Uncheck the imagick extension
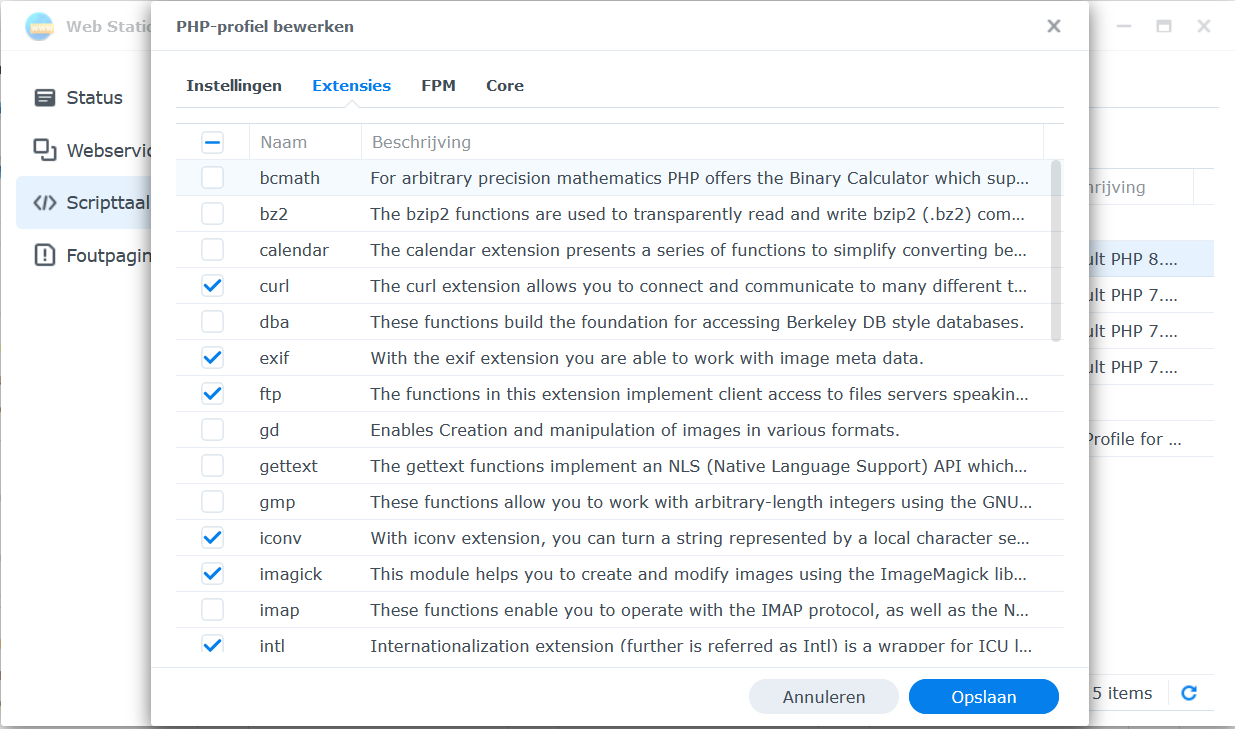 coord(212,574)
